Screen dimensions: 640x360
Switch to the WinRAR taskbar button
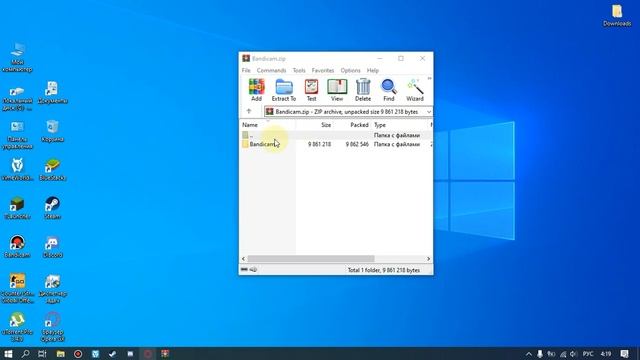pyautogui.click(x=165, y=353)
